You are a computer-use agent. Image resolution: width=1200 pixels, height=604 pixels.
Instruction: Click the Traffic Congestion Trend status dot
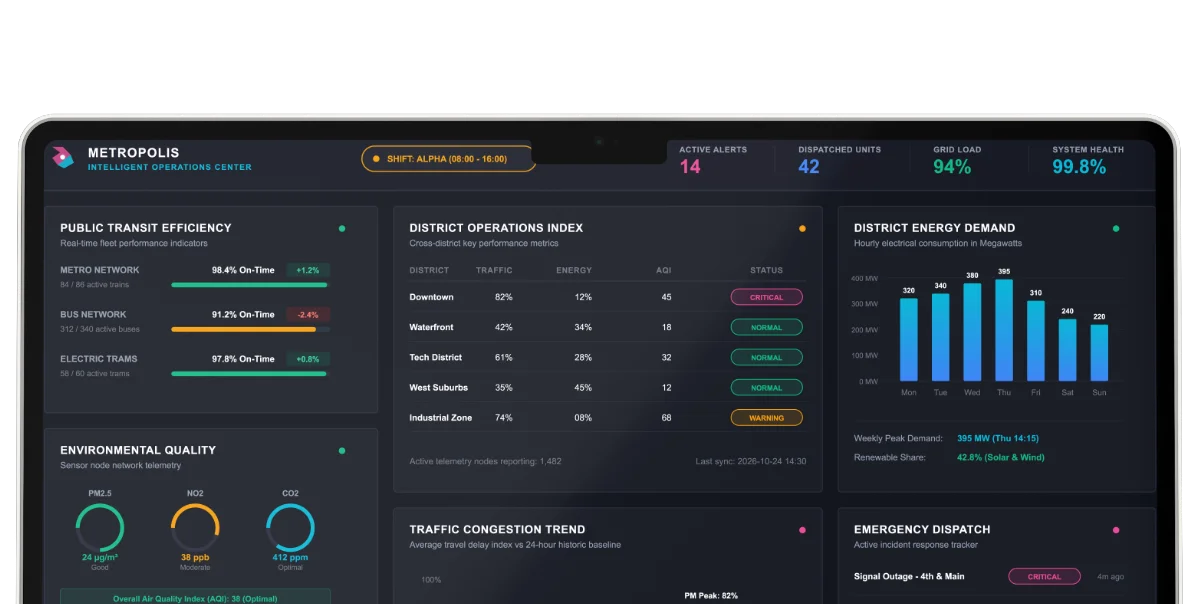(x=802, y=530)
